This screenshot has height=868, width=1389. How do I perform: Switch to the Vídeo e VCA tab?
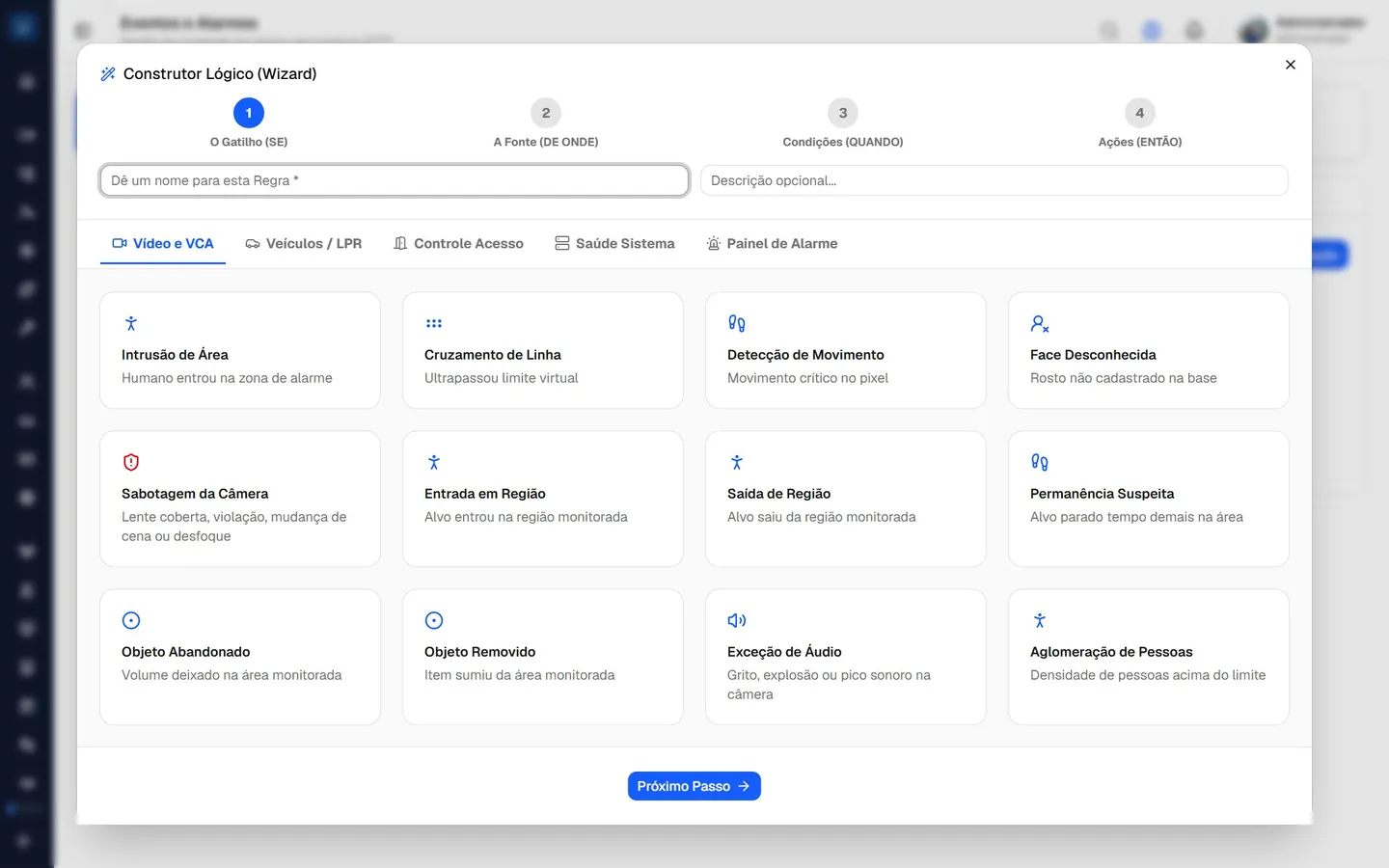click(x=163, y=244)
